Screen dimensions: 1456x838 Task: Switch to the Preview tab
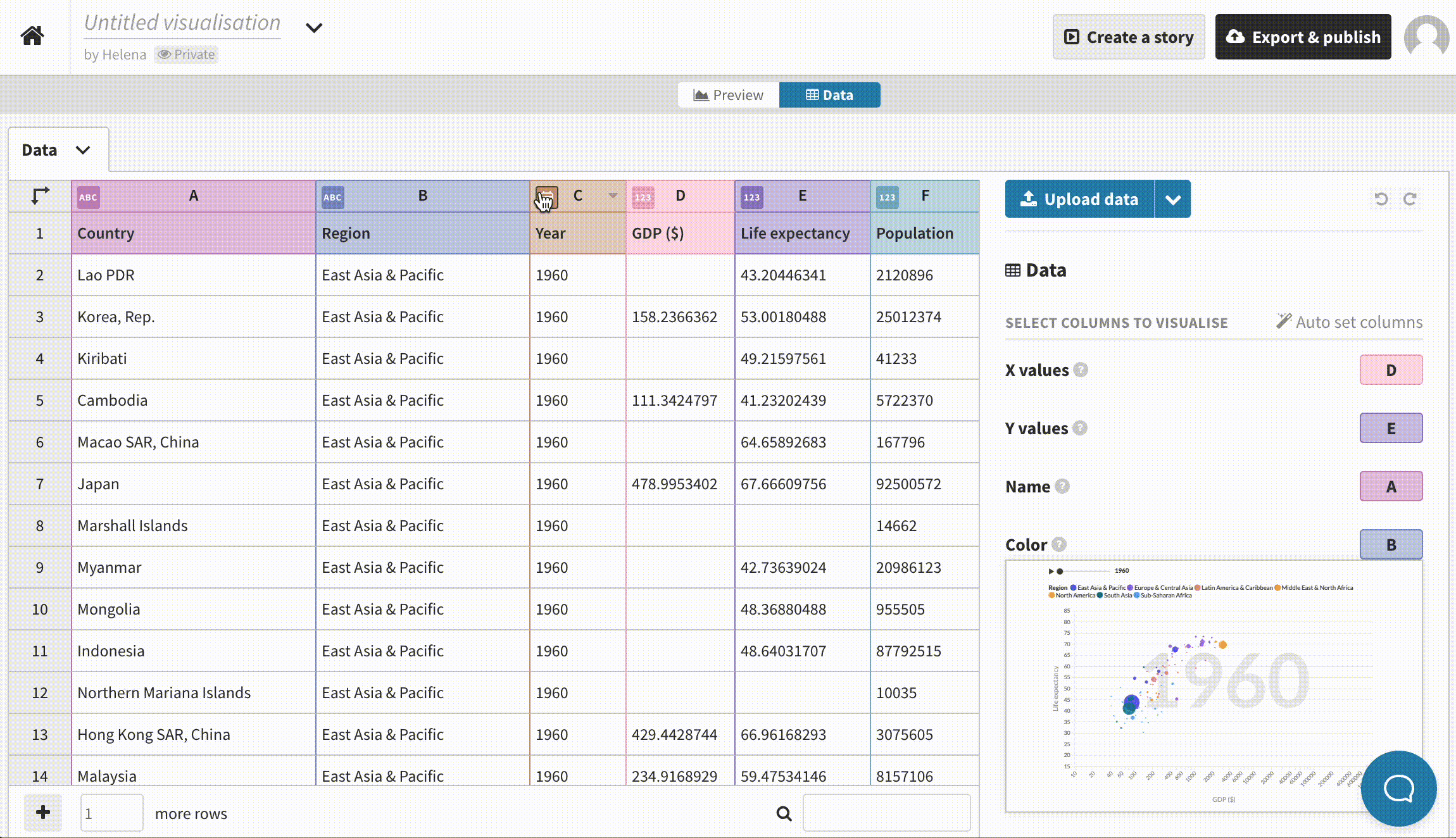point(727,94)
